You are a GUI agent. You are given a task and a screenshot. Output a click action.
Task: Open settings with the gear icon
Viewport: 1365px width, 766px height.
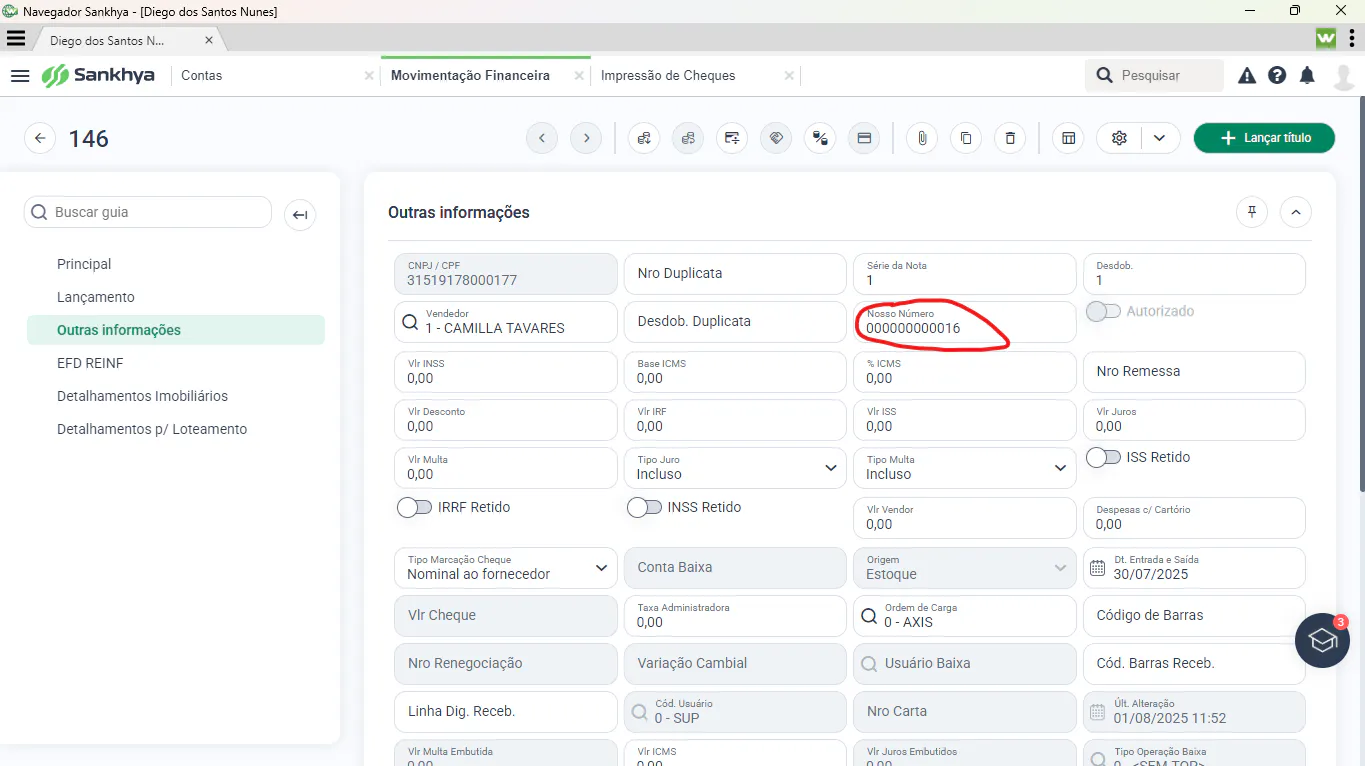(1119, 138)
